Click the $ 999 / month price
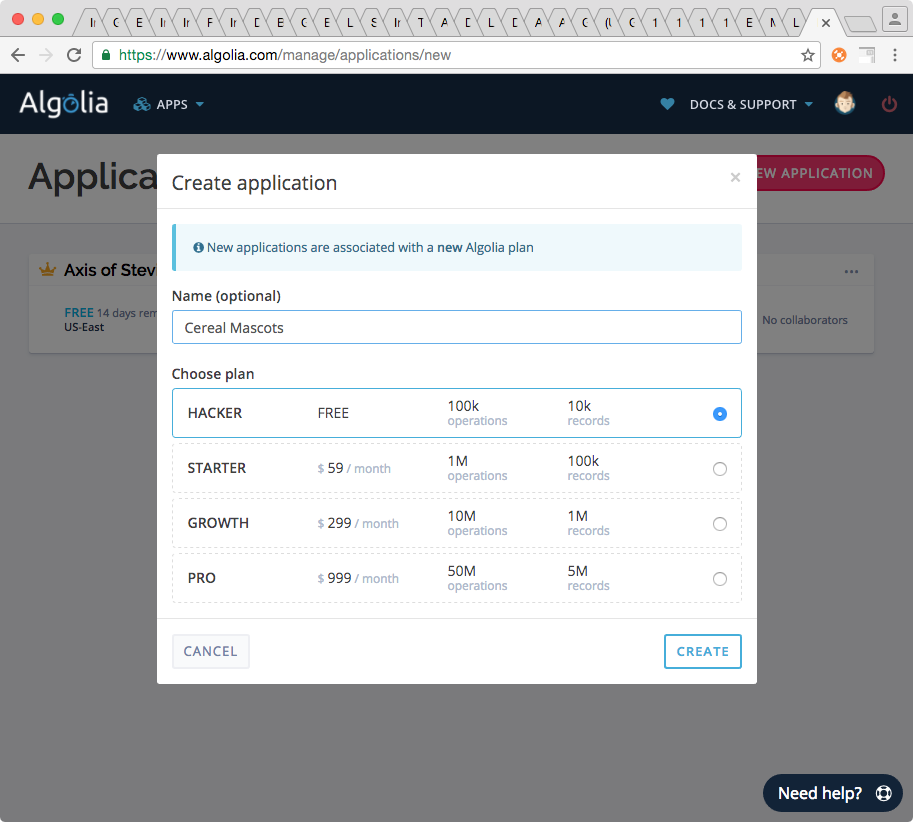This screenshot has width=913, height=822. click(x=358, y=578)
